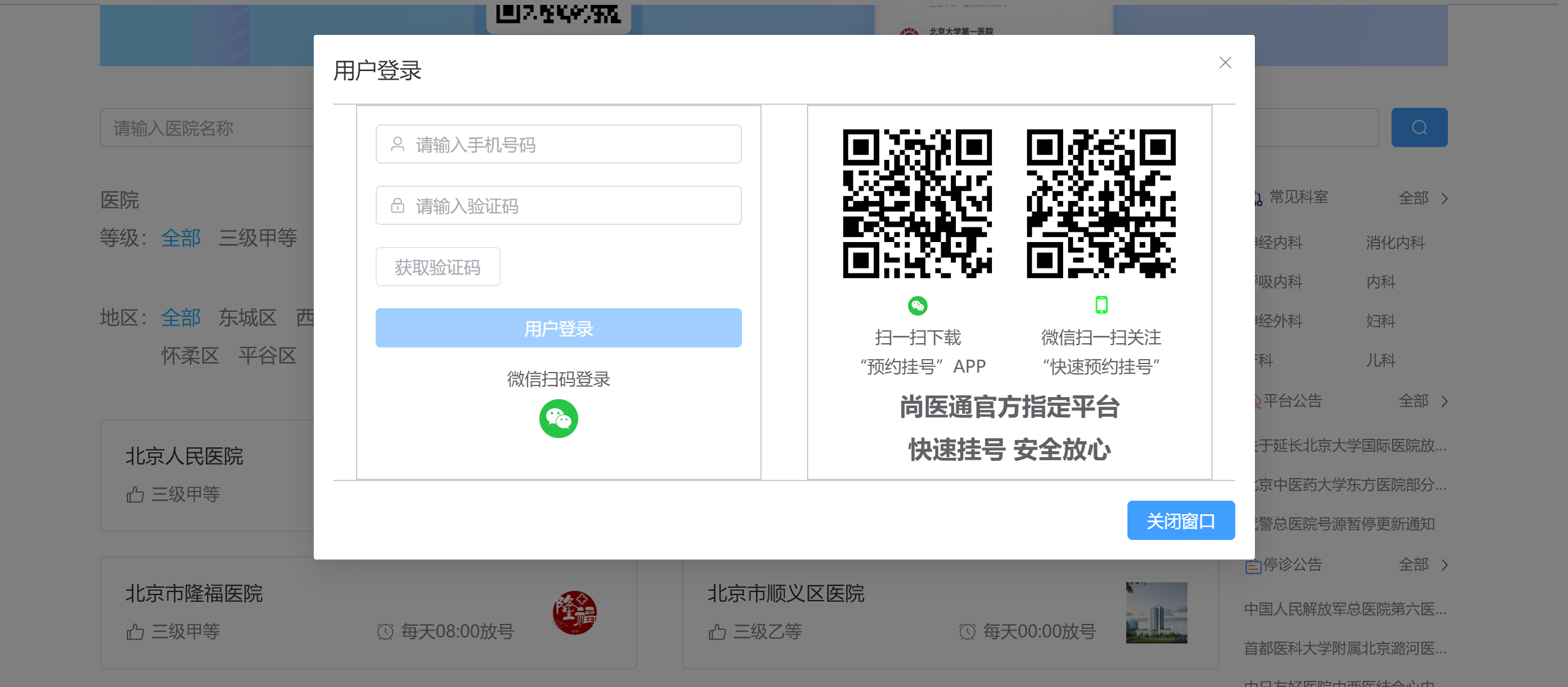Click 扫一扫下载 caption text

tap(917, 337)
